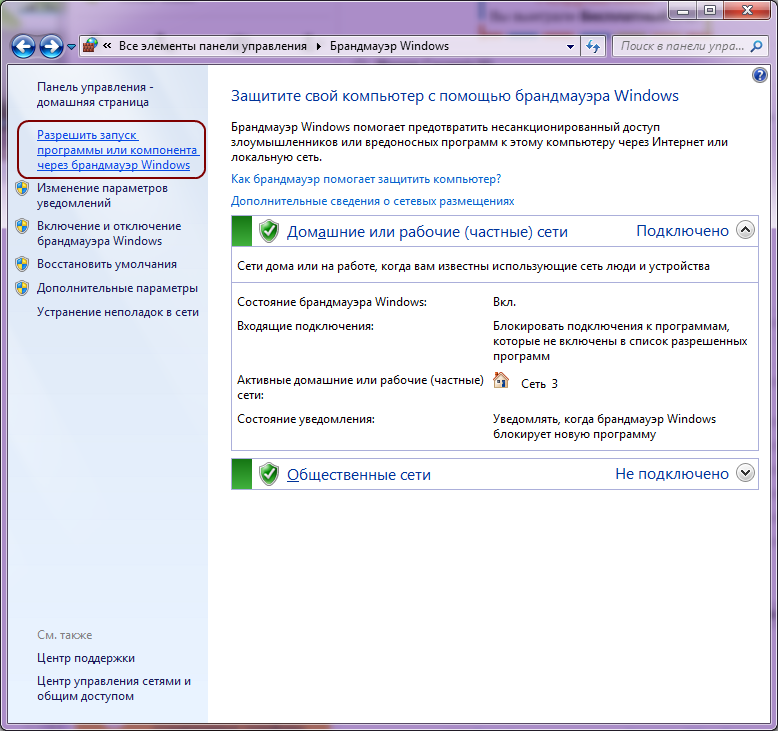This screenshot has height=731, width=778.
Task: Open 'Центр управления сетями и общим доступом'
Action: pos(114,688)
